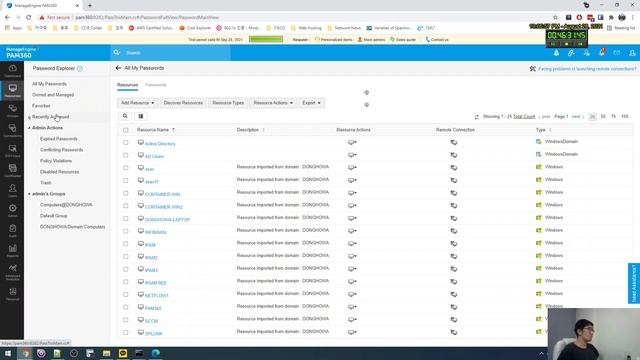Click the user profile icon in header
Viewport: 640px width, 360px height.
coord(632,53)
